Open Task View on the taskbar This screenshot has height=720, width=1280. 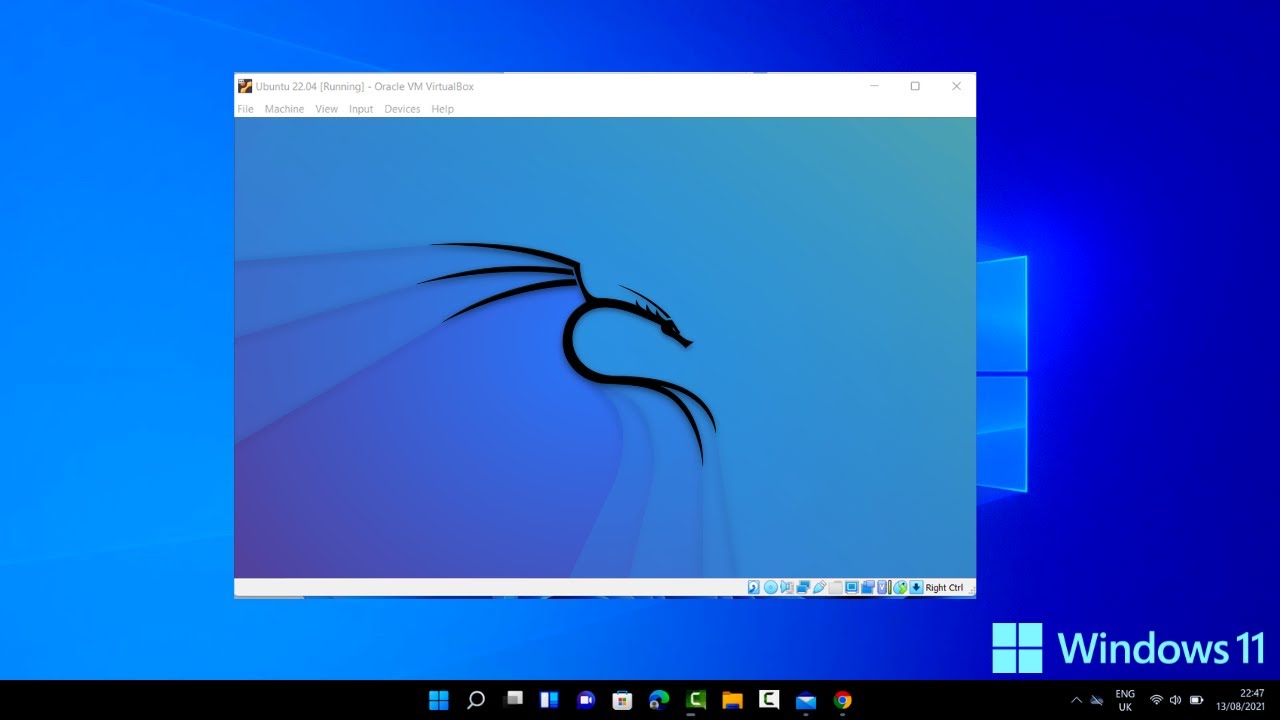click(x=513, y=700)
